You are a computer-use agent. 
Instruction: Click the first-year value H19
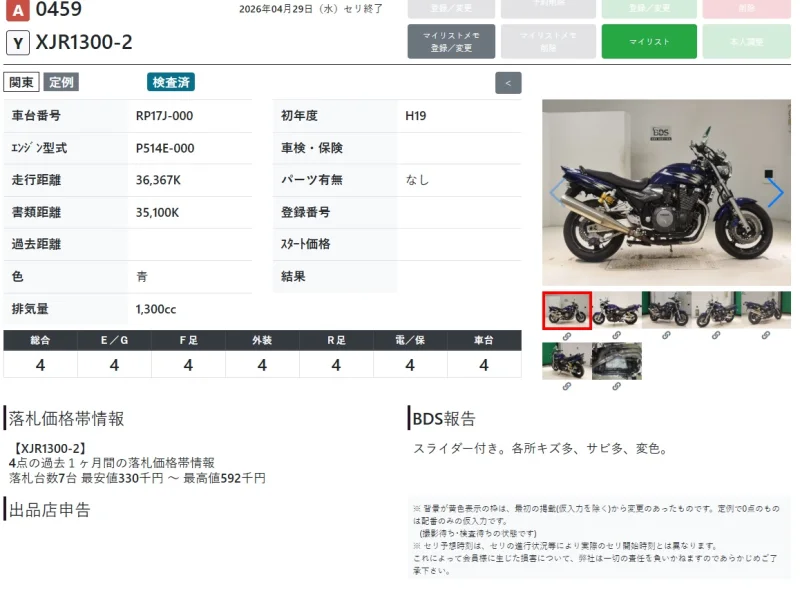coord(415,116)
